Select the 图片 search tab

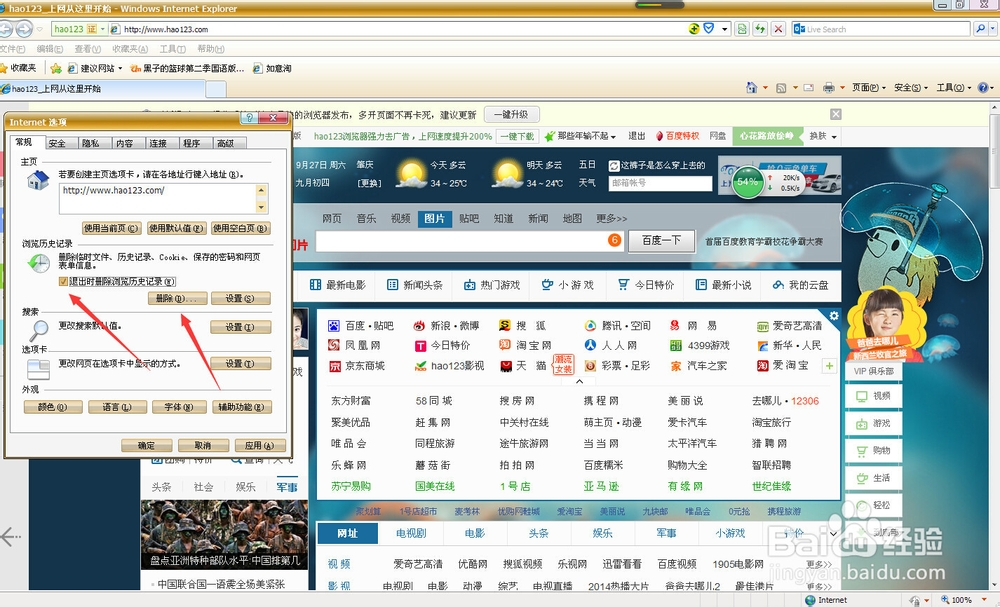pos(435,219)
